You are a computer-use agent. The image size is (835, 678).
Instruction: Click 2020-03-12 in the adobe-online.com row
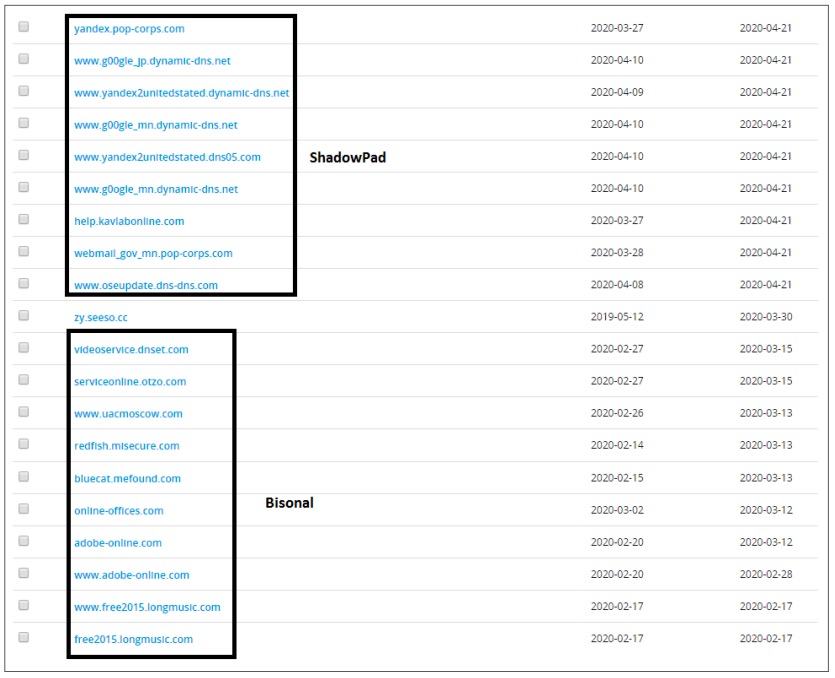pyautogui.click(x=766, y=542)
